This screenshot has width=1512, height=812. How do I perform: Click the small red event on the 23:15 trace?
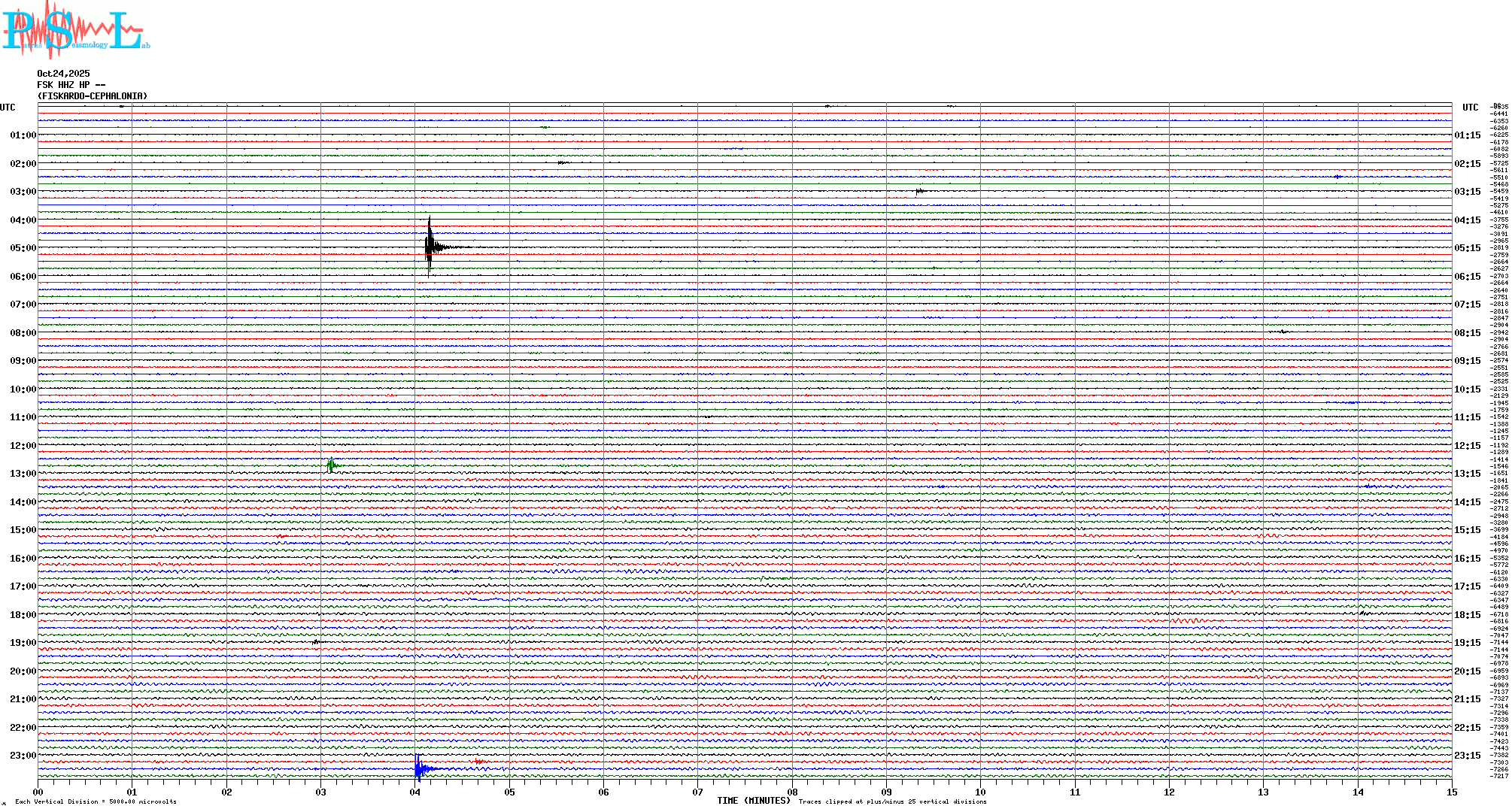click(x=479, y=762)
